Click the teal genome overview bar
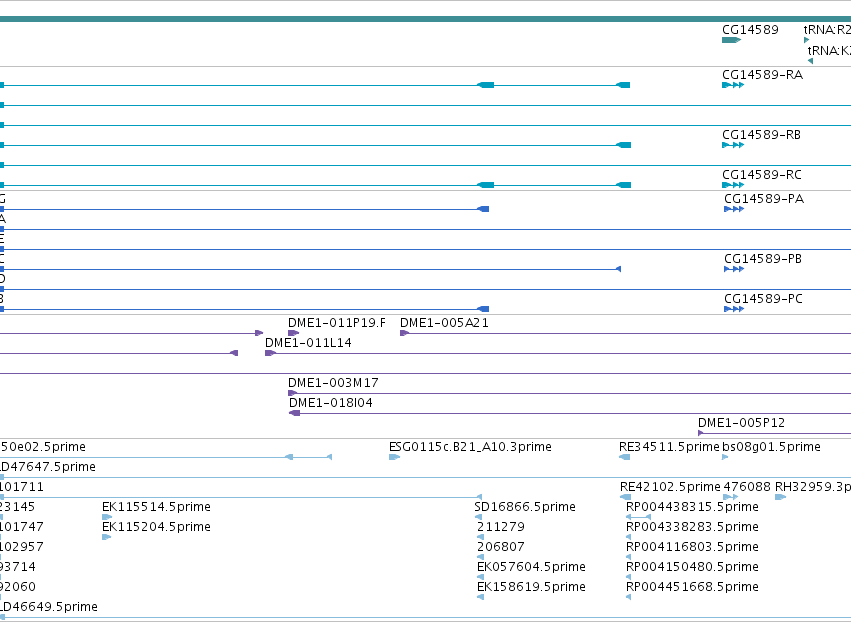Image resolution: width=851 pixels, height=622 pixels. click(x=426, y=19)
